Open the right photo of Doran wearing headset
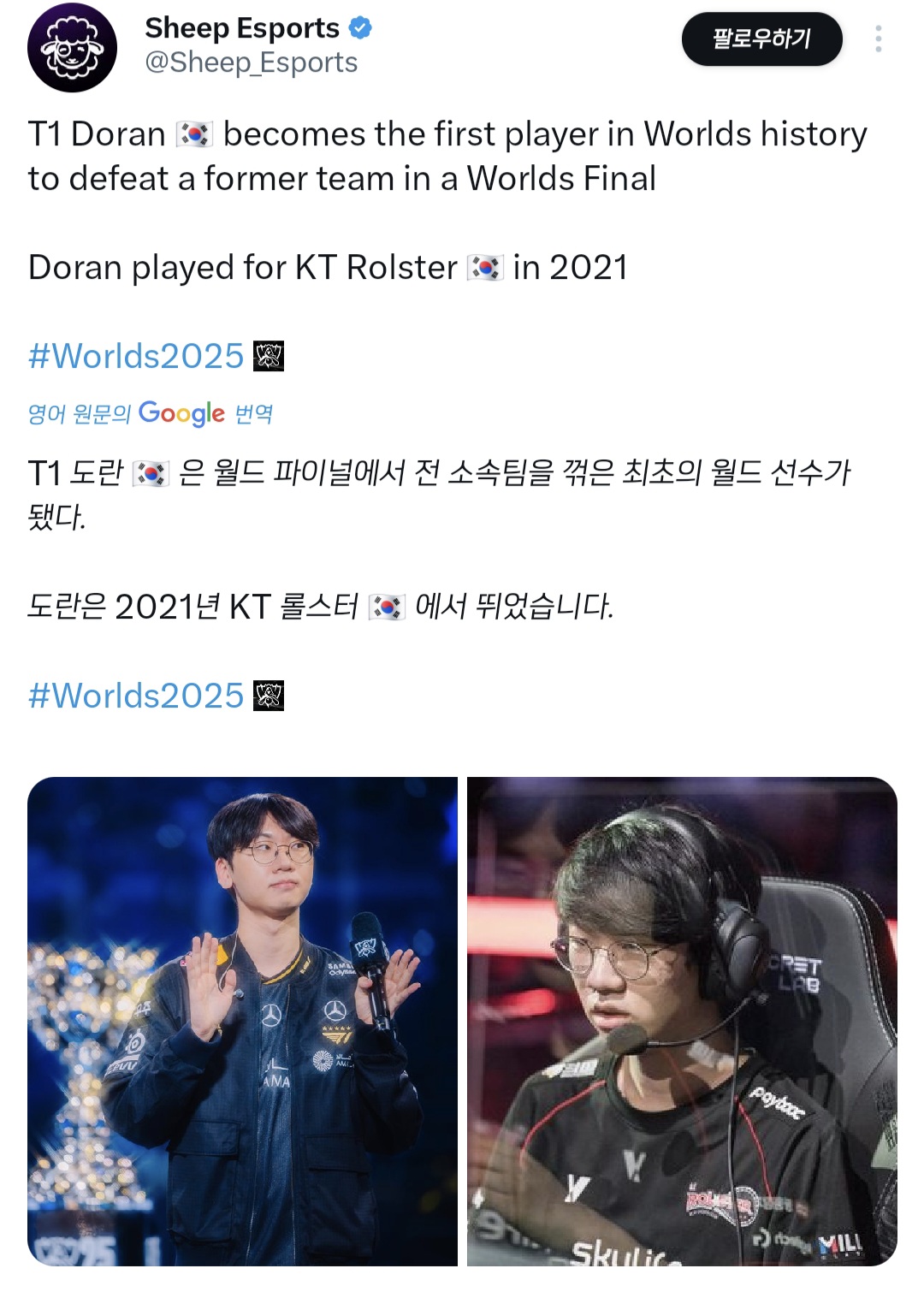 [x=682, y=1021]
